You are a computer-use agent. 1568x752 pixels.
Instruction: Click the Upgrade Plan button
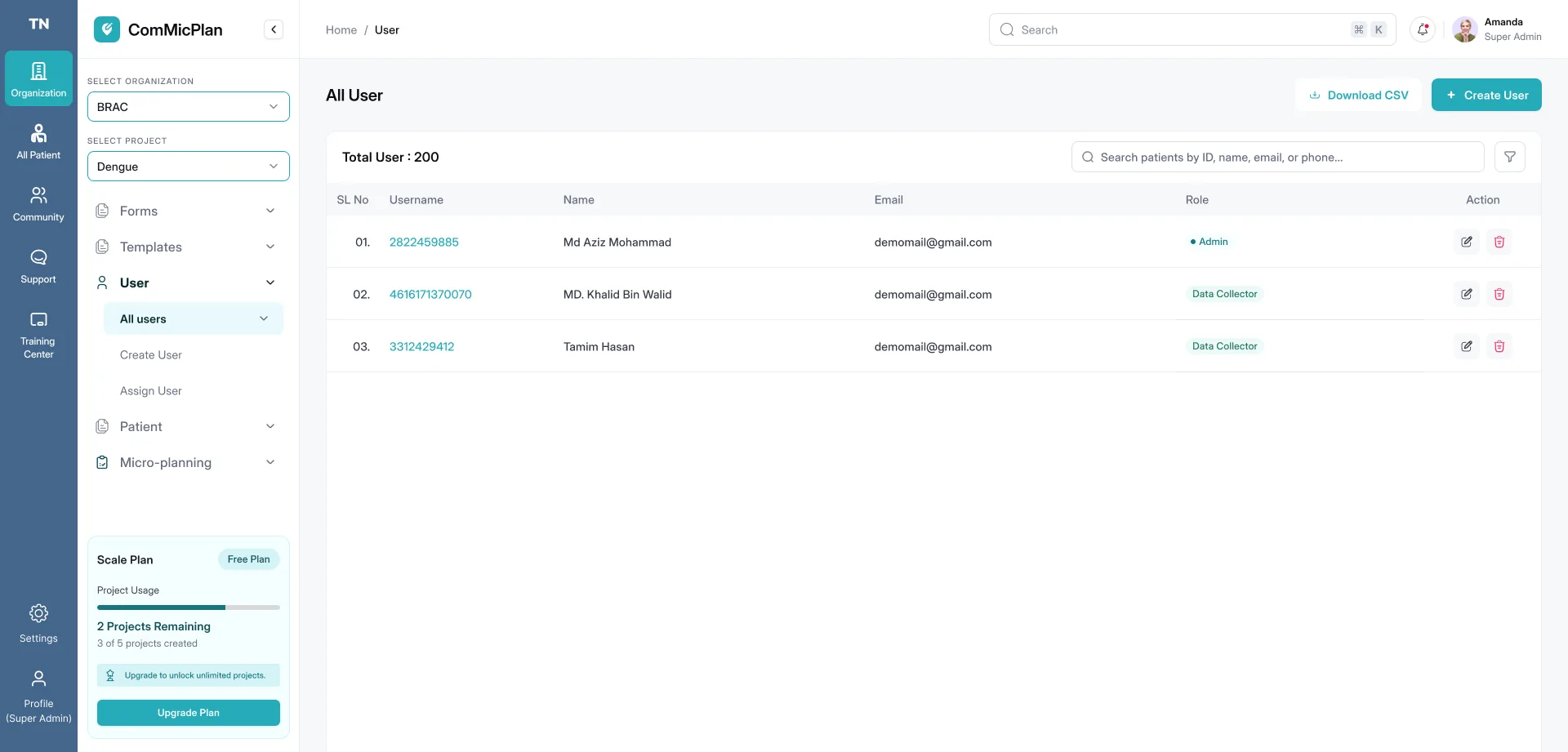189,713
